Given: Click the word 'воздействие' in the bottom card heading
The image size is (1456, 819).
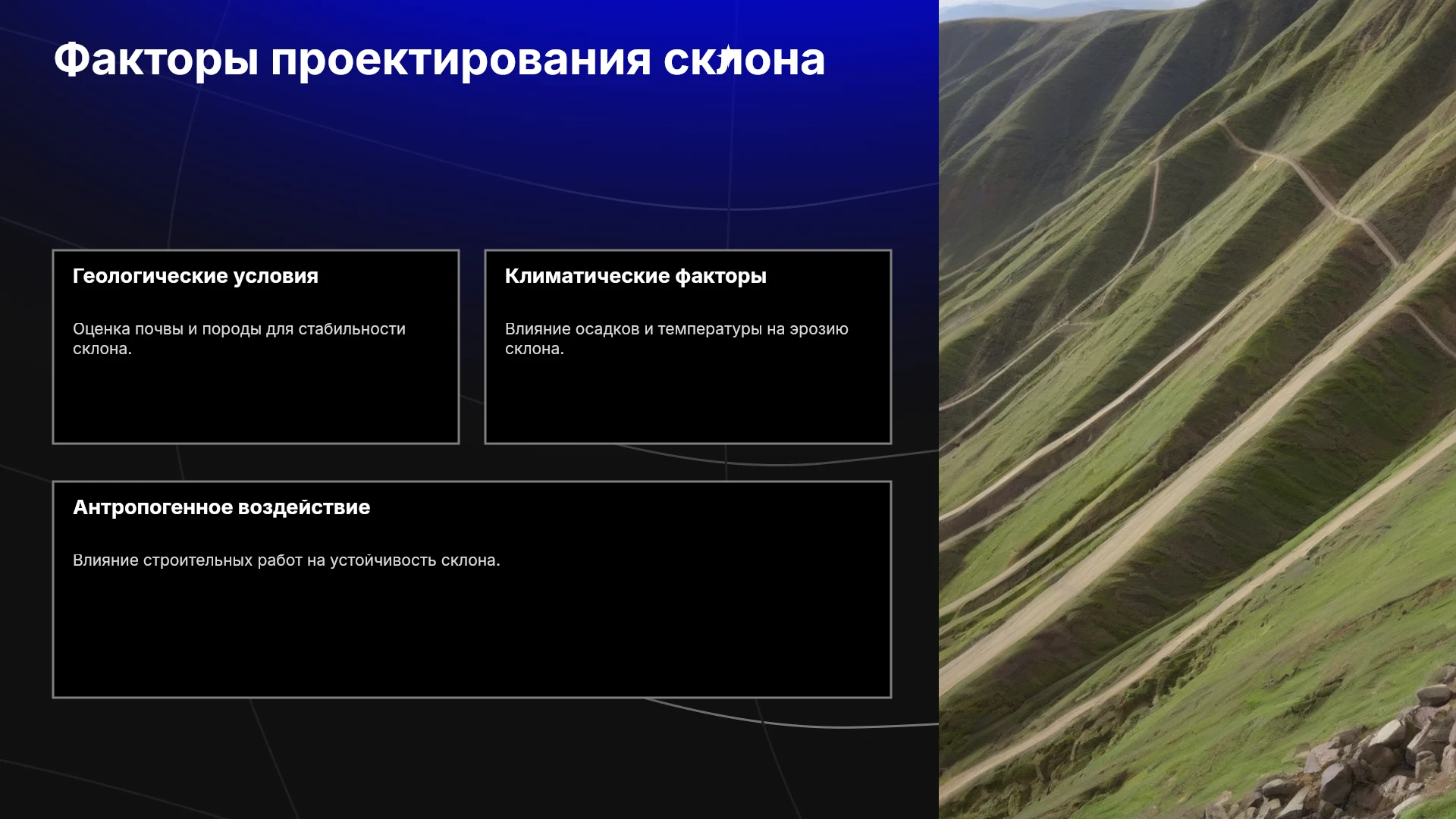Looking at the screenshot, I should 306,507.
